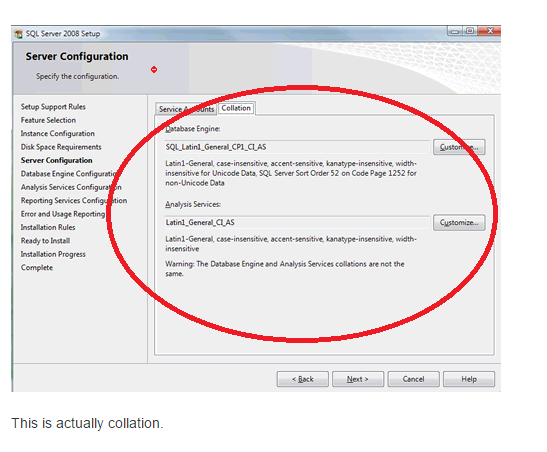Click the Latin1_General_CI_AS collation field
Image resolution: width=547 pixels, height=452 pixels.
(297, 223)
